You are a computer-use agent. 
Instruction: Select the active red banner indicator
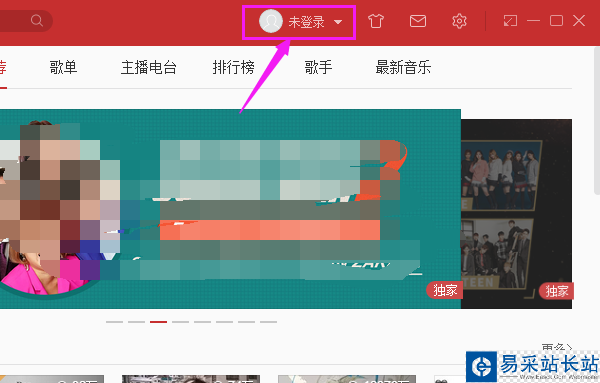(x=158, y=322)
